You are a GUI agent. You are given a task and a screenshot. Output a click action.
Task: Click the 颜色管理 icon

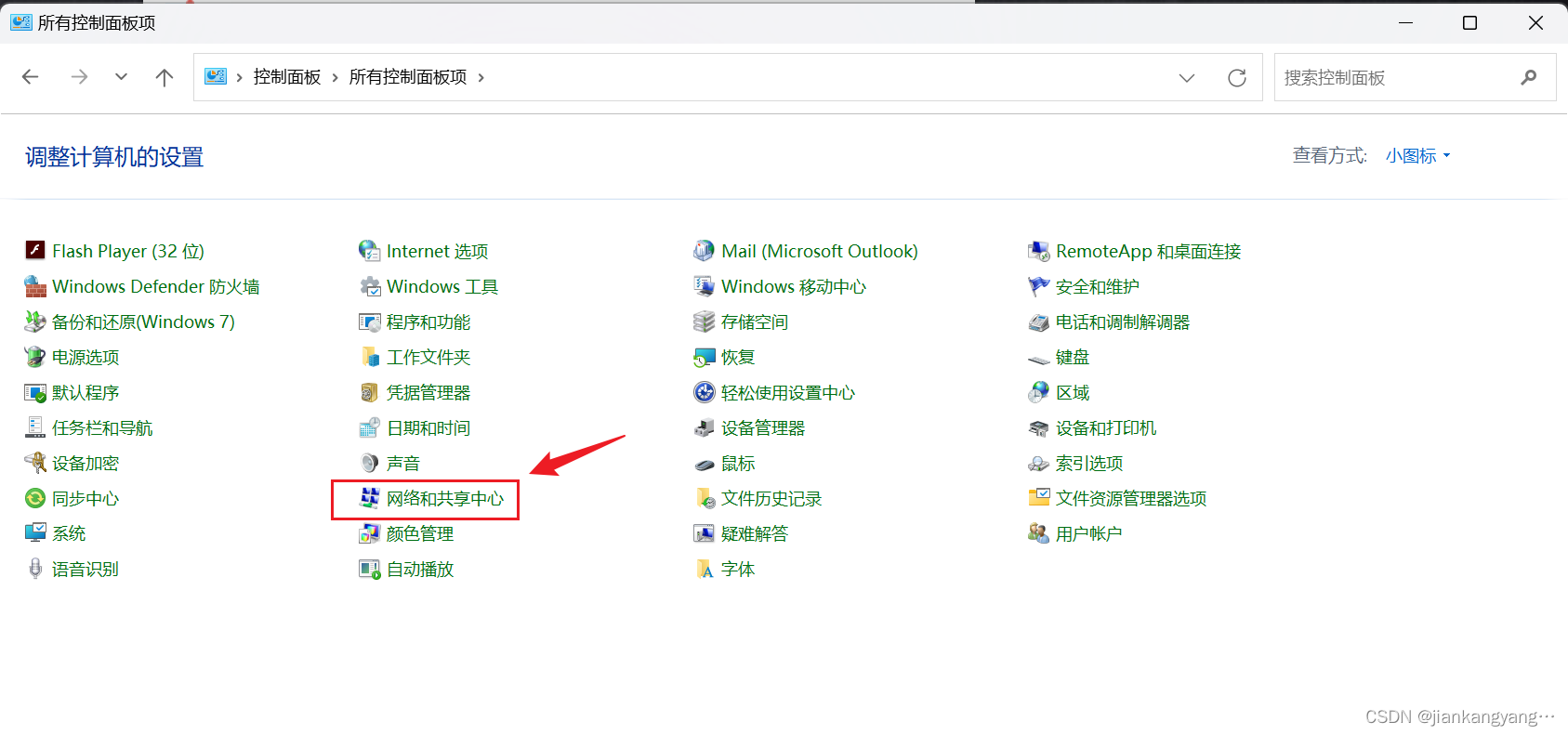point(370,533)
